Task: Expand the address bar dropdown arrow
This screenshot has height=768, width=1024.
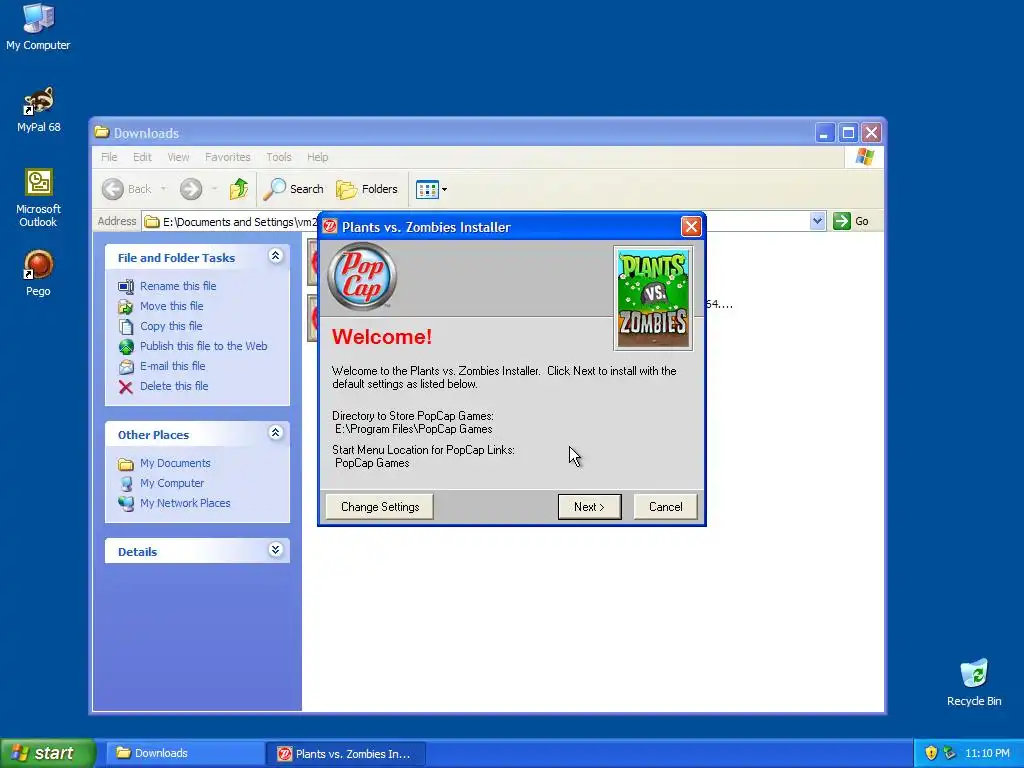Action: coord(817,221)
